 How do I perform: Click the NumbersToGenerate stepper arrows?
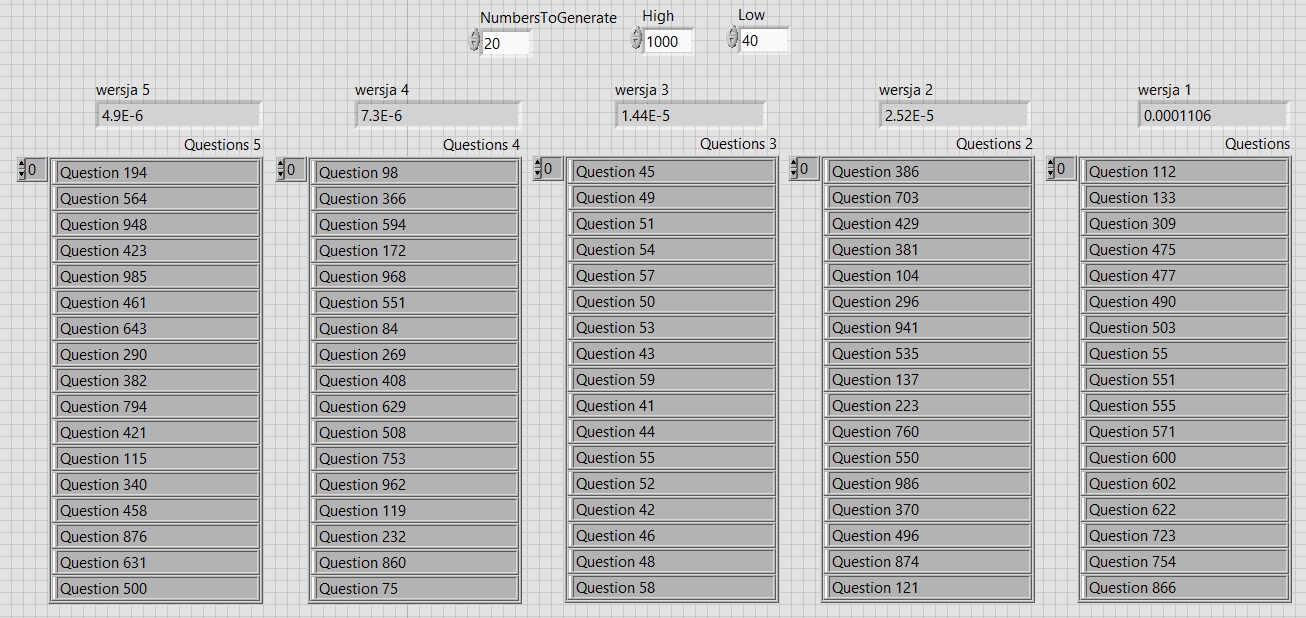pos(474,41)
